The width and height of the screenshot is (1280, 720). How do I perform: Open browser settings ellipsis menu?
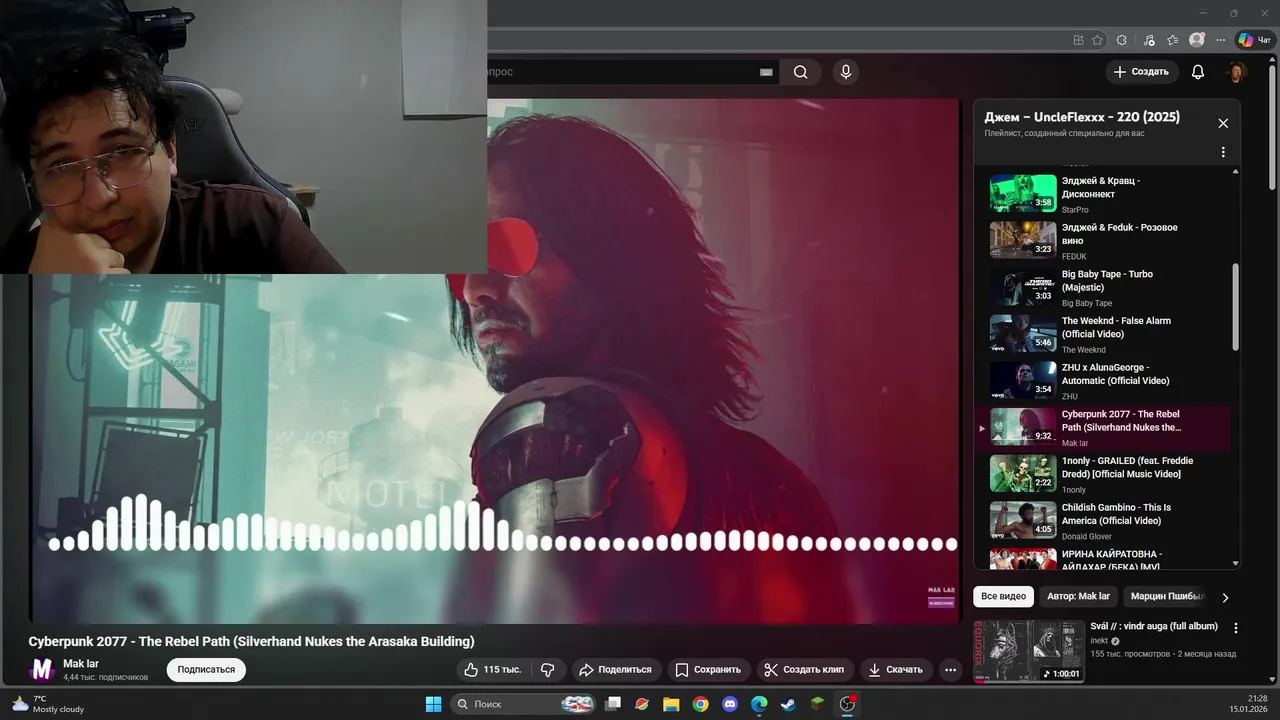(x=1221, y=40)
